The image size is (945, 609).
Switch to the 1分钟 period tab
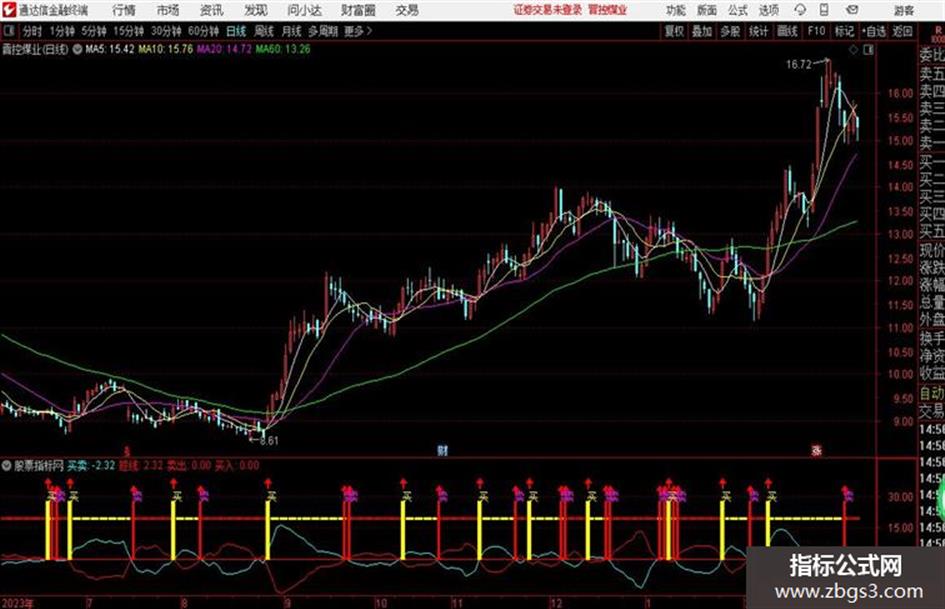[x=62, y=31]
